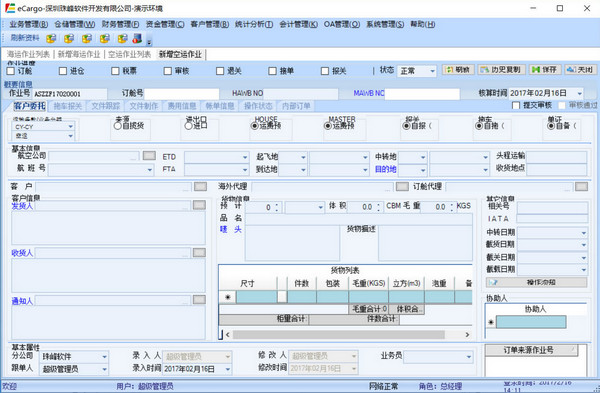This screenshot has width=600, height=393.
Task: Select the 自拖 radio button
Action: (478, 126)
